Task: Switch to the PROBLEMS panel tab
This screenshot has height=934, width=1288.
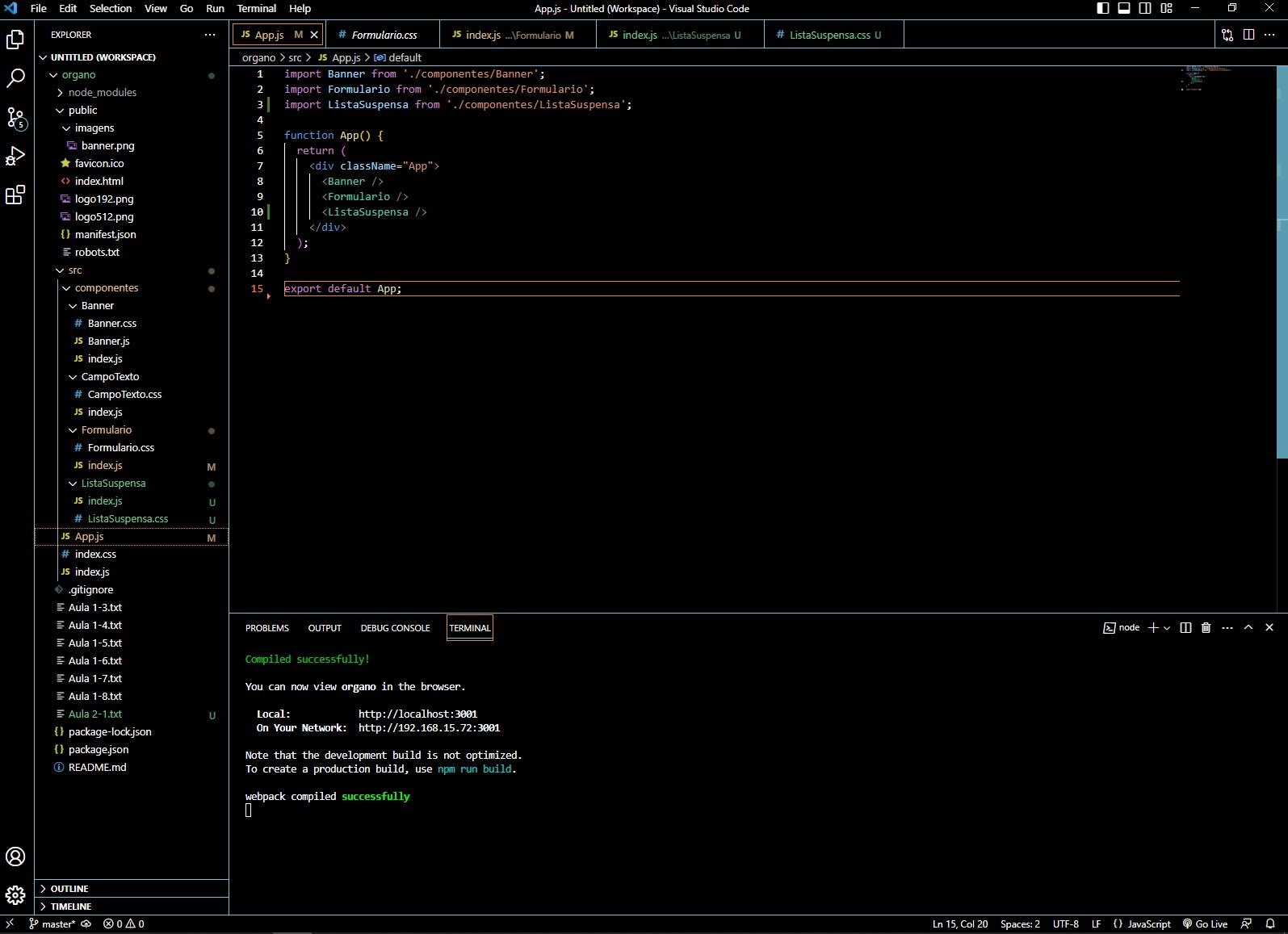Action: [266, 627]
